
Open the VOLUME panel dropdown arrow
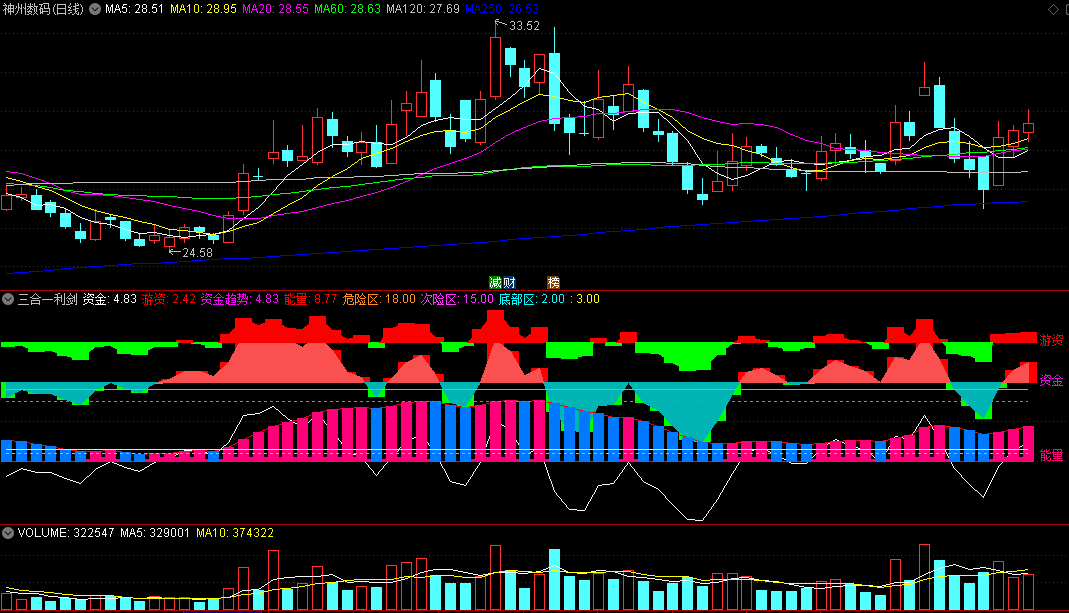coord(8,533)
